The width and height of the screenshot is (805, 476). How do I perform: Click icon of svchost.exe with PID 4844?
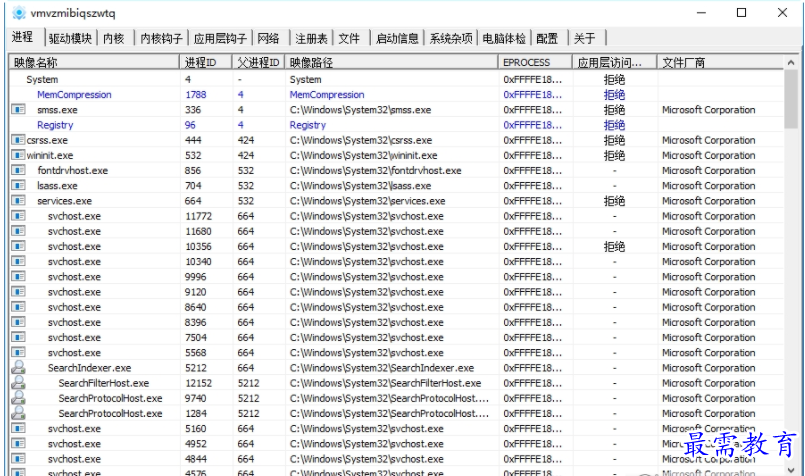(x=18, y=459)
